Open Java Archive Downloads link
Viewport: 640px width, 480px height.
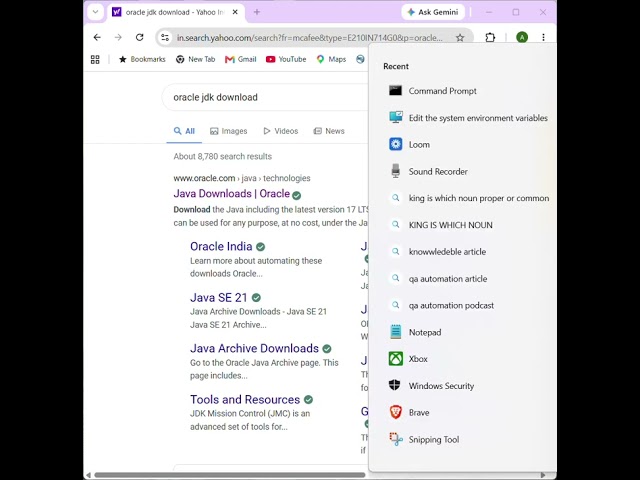(x=254, y=348)
